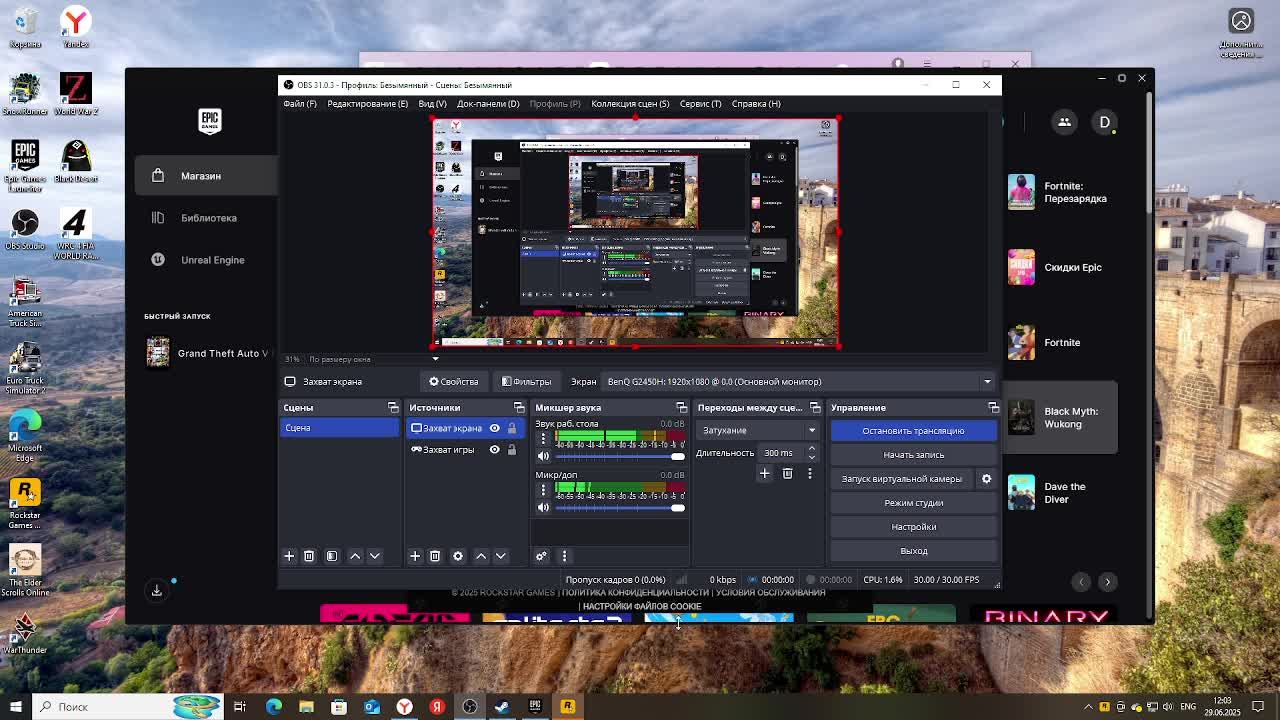Open OBS Studio from taskbar
The width and height of the screenshot is (1280, 720).
coord(470,707)
